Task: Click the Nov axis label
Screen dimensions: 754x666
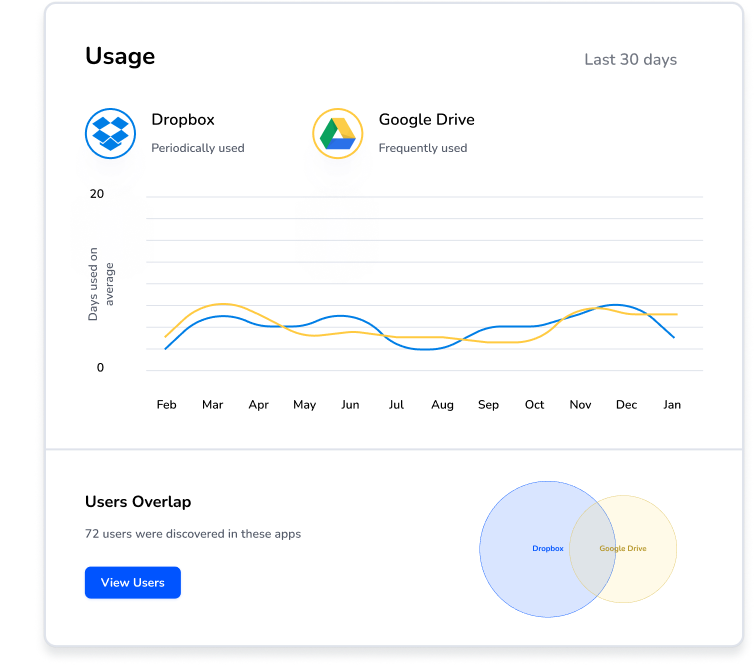Action: (x=580, y=405)
